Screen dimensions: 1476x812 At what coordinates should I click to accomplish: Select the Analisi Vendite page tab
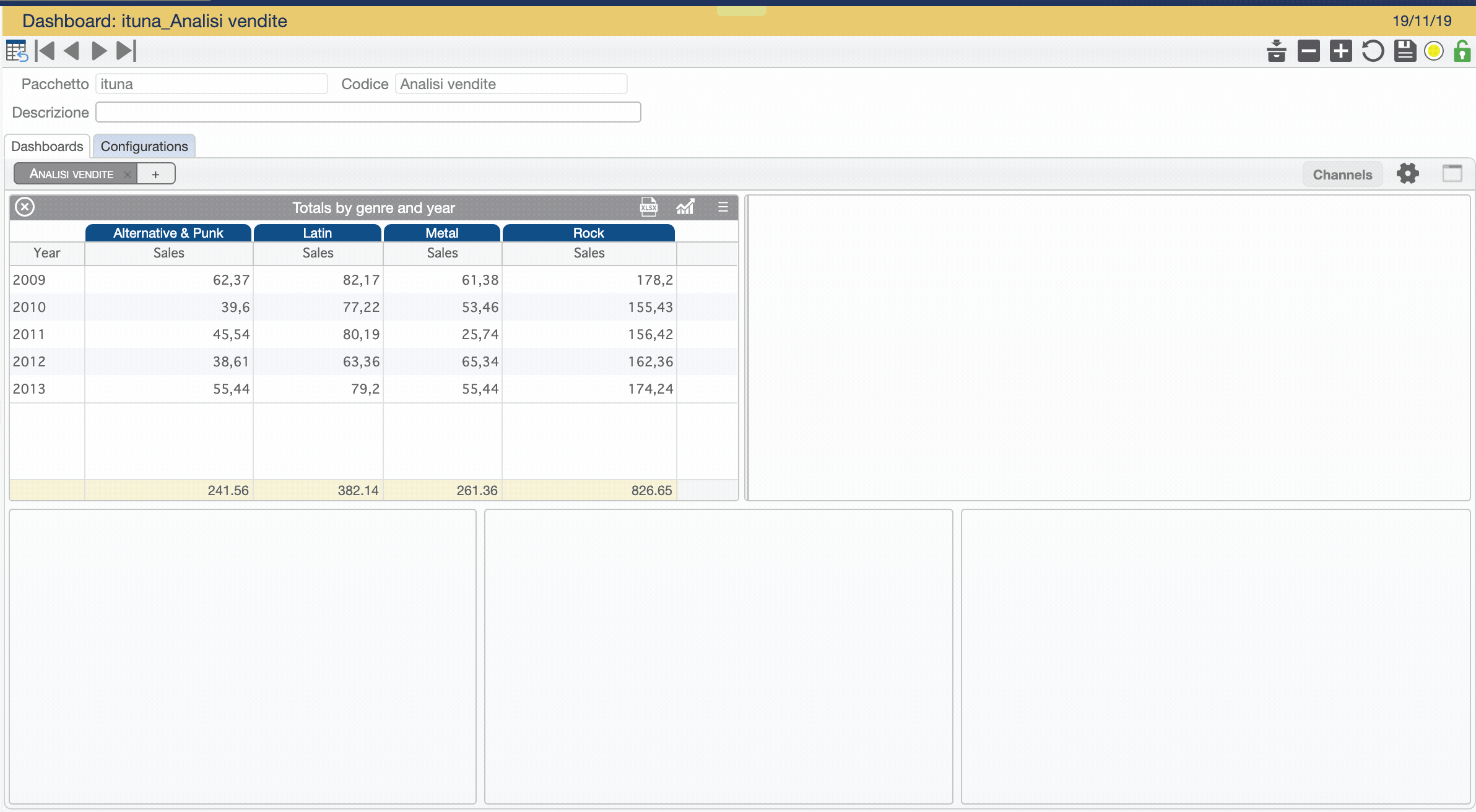(71, 174)
